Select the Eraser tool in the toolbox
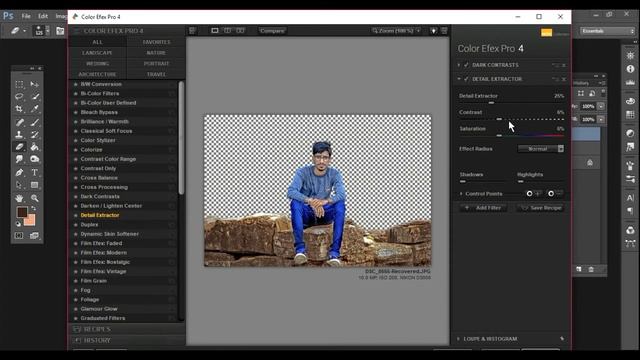 click(x=19, y=147)
